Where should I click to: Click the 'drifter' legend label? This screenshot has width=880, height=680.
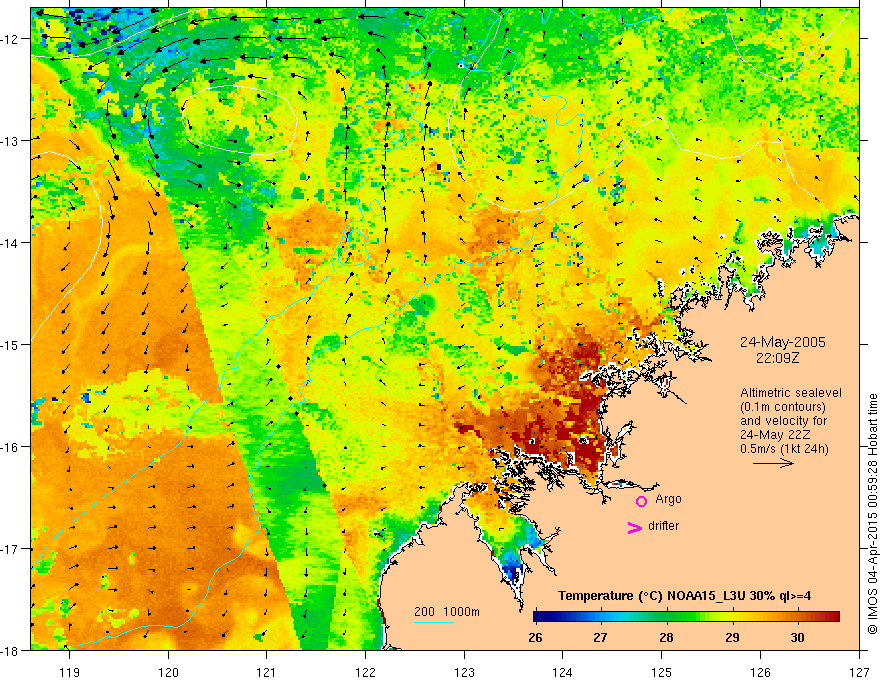pyautogui.click(x=663, y=526)
